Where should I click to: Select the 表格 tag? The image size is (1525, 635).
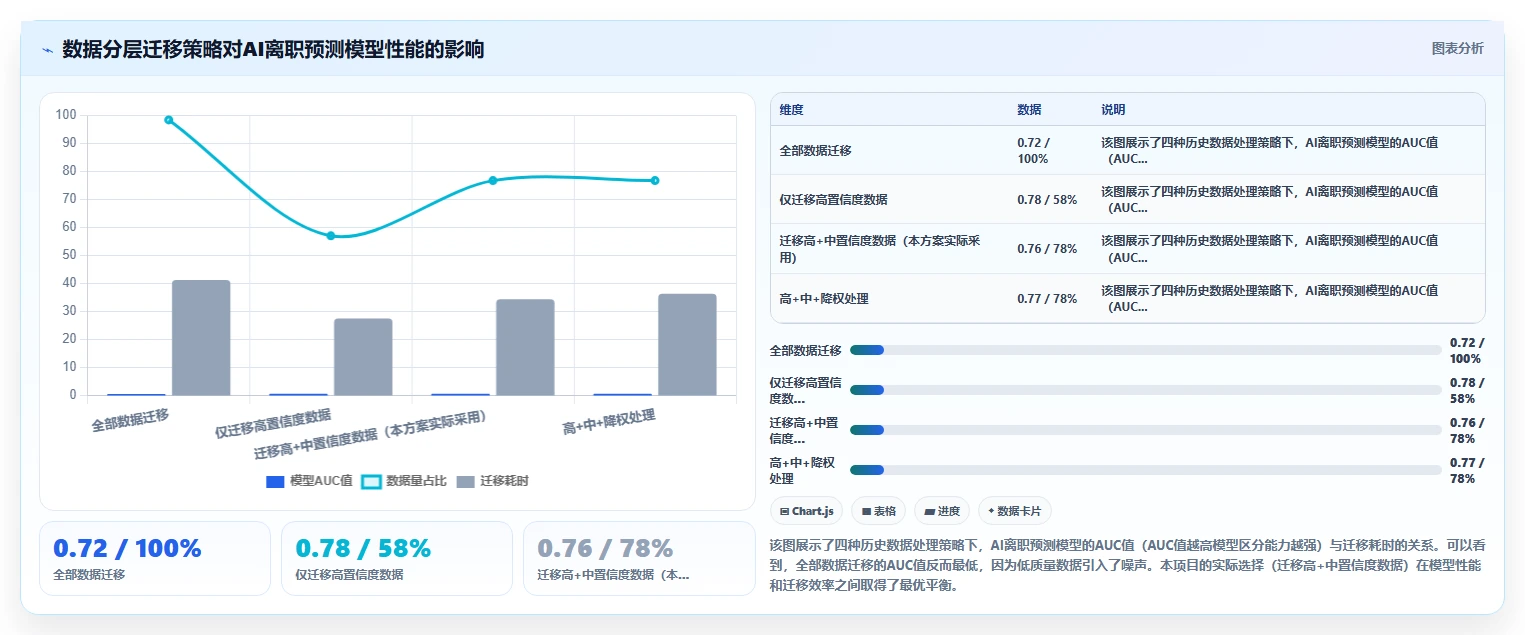point(878,511)
